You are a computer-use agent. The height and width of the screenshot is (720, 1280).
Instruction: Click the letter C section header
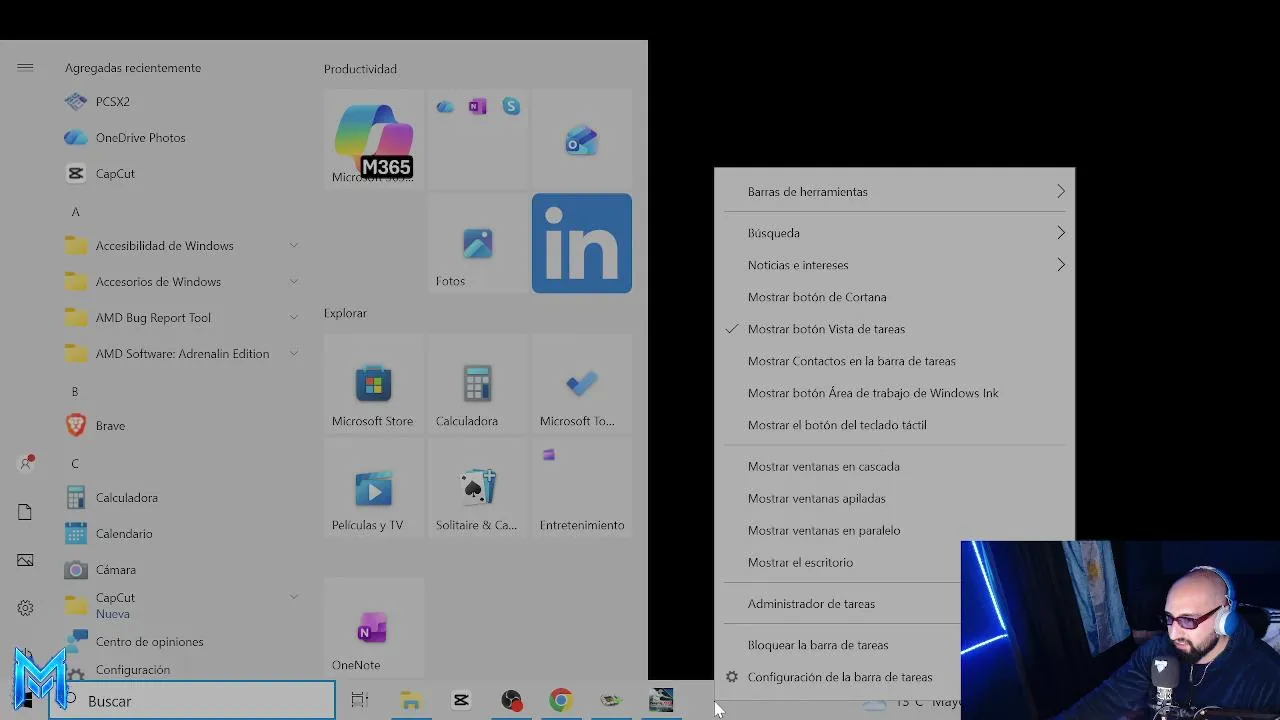point(75,464)
